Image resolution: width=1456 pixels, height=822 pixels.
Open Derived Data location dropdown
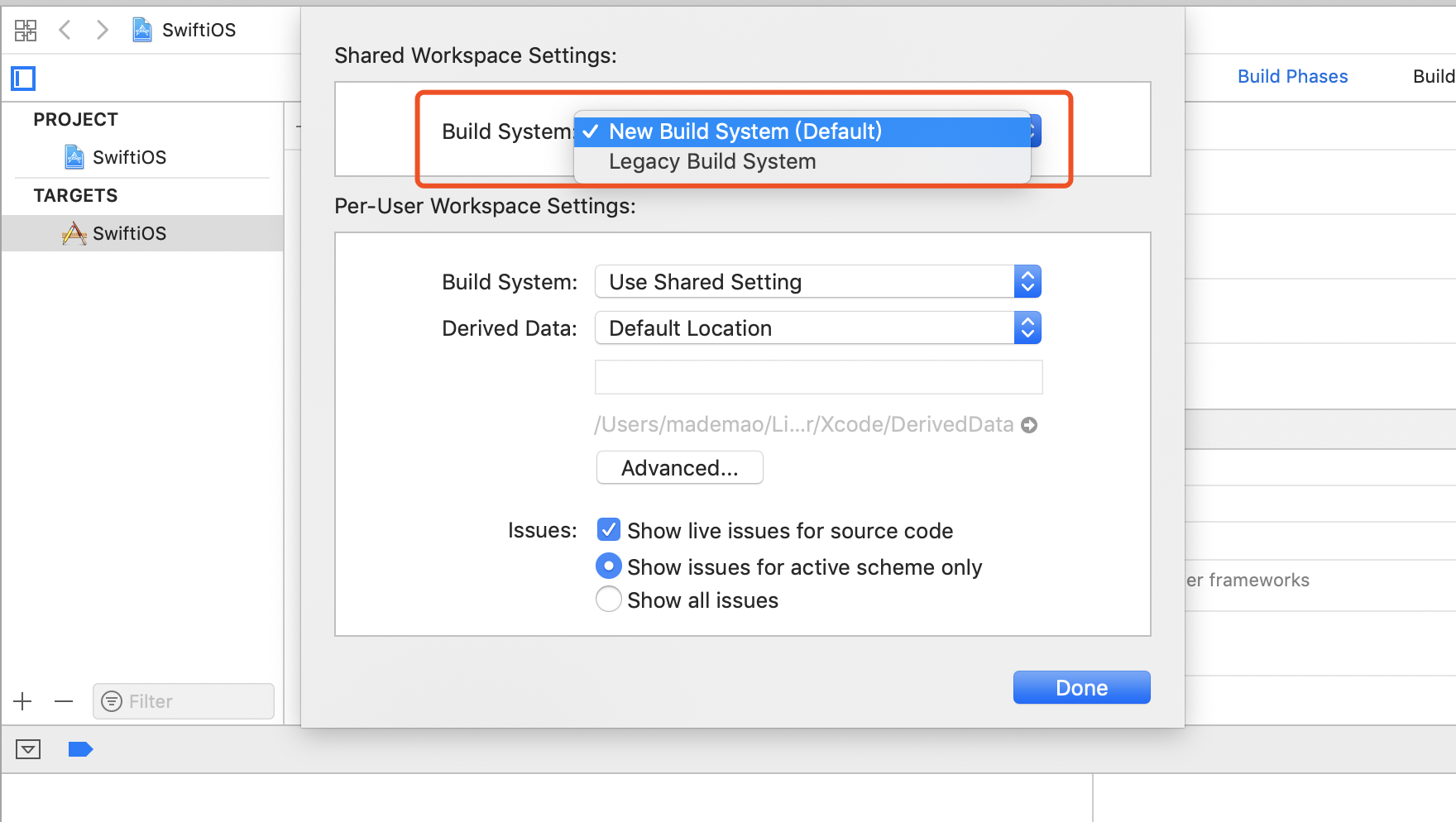(x=818, y=328)
